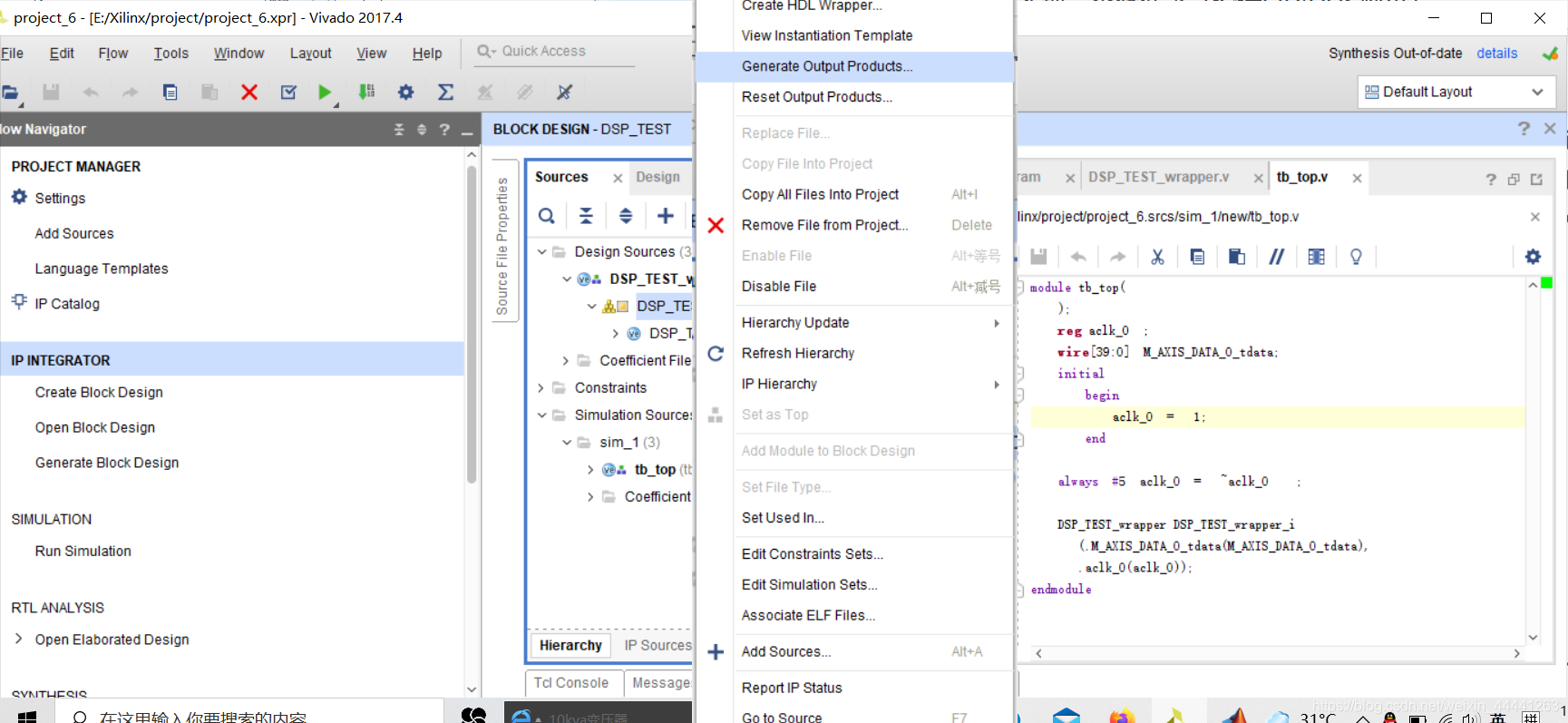Click the Sigma report icon in toolbar

445,92
